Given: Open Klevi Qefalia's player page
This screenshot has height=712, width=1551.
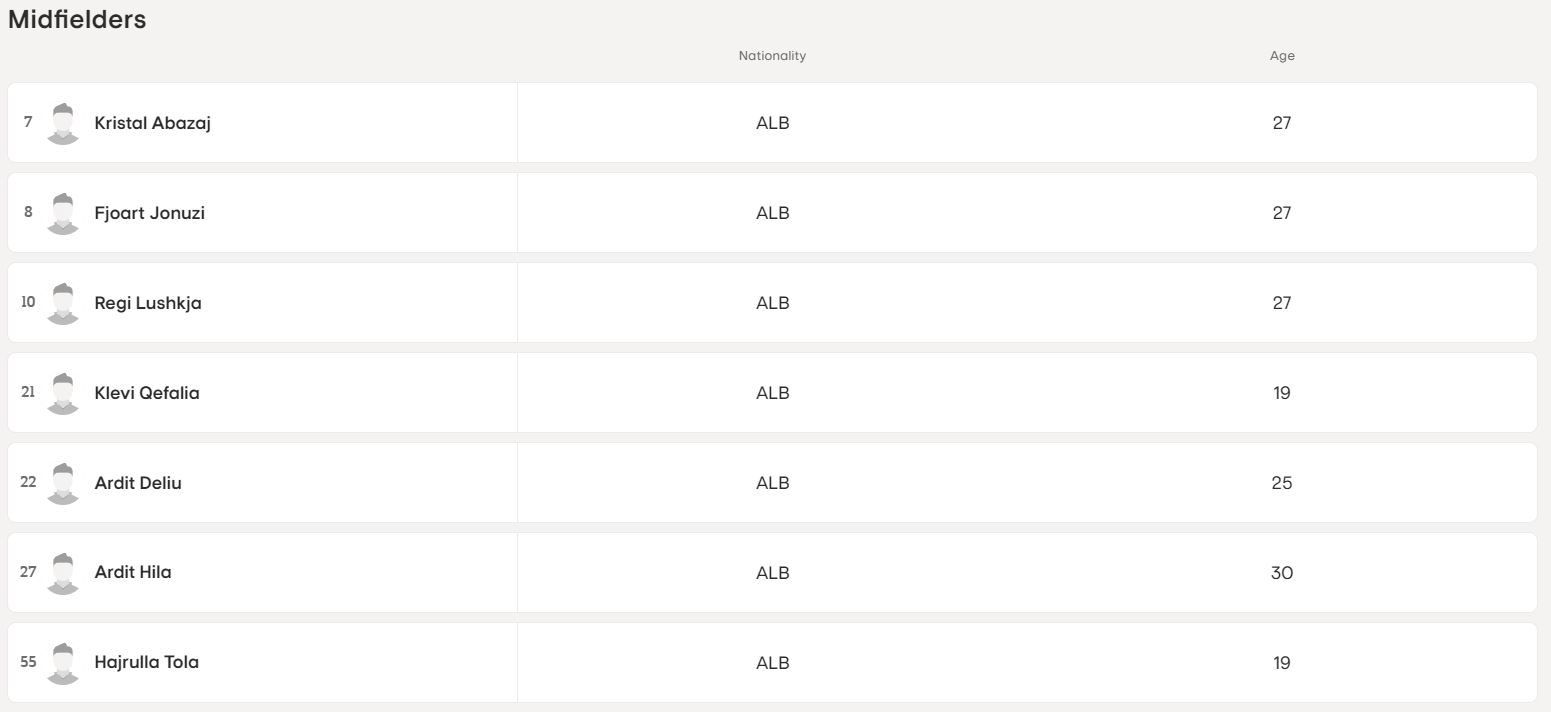Looking at the screenshot, I should (x=147, y=393).
